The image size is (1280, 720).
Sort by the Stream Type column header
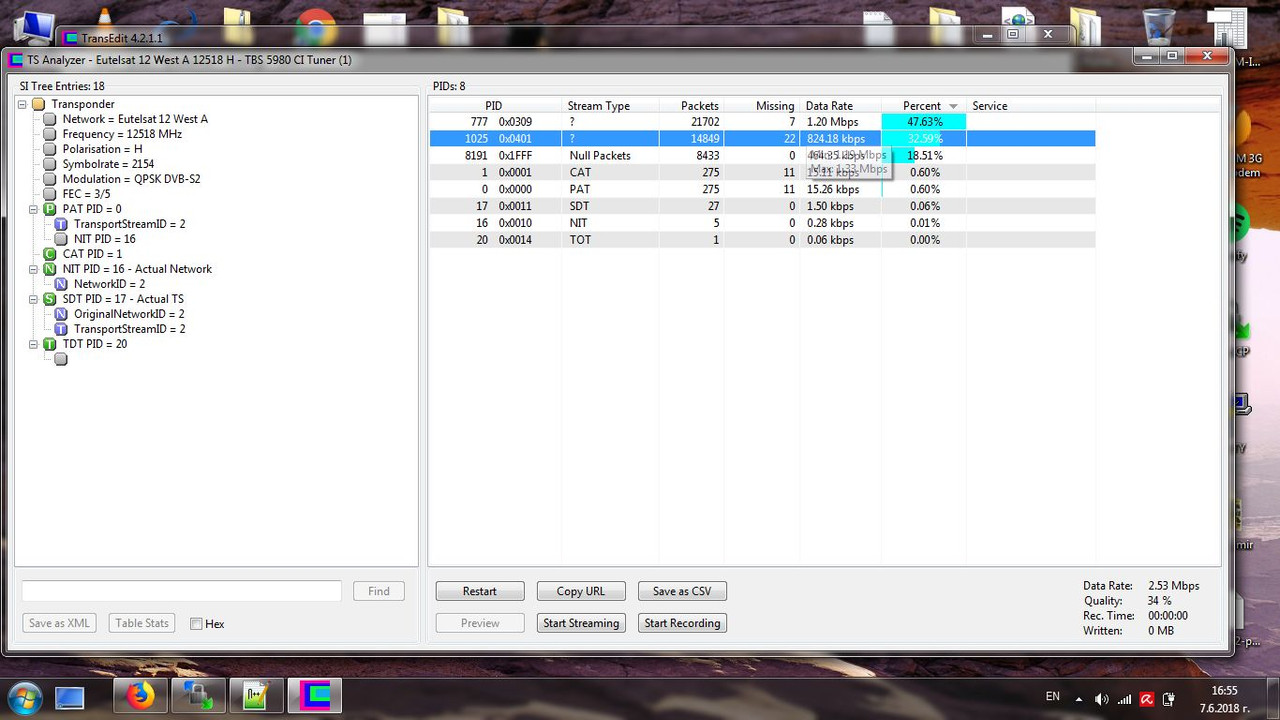click(x=609, y=105)
